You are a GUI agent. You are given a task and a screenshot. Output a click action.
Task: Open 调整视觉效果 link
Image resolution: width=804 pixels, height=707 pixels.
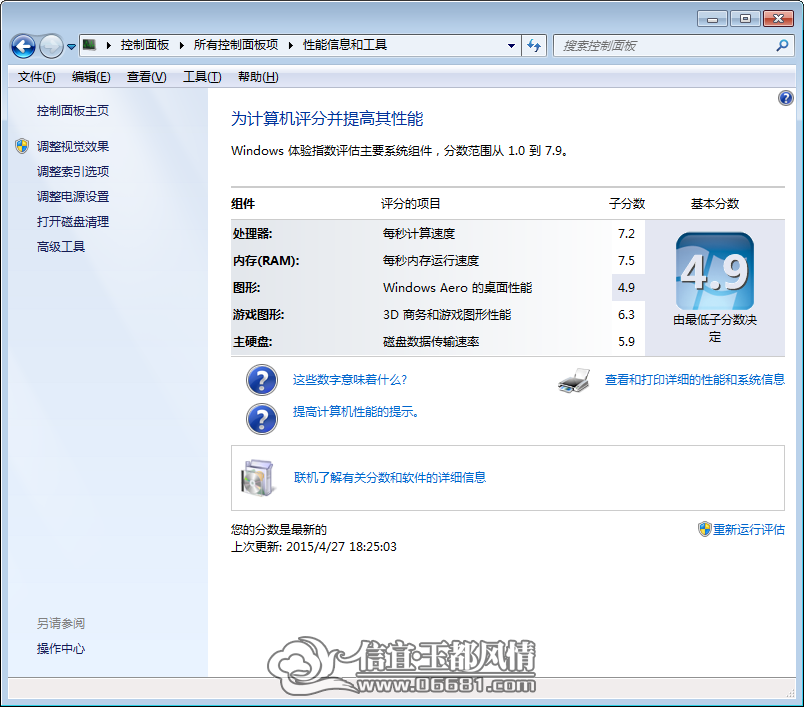click(73, 147)
